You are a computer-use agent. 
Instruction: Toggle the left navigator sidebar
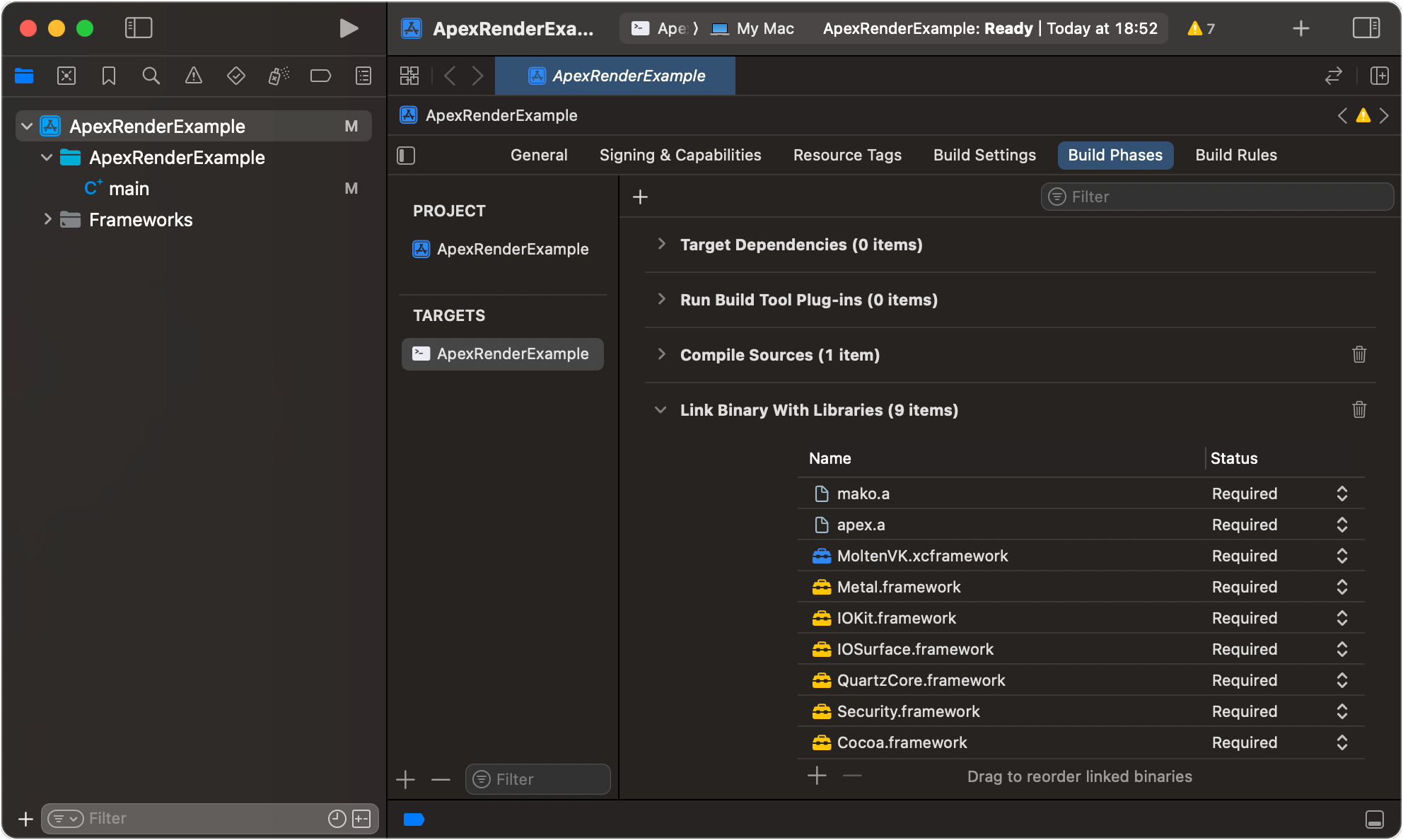(139, 28)
